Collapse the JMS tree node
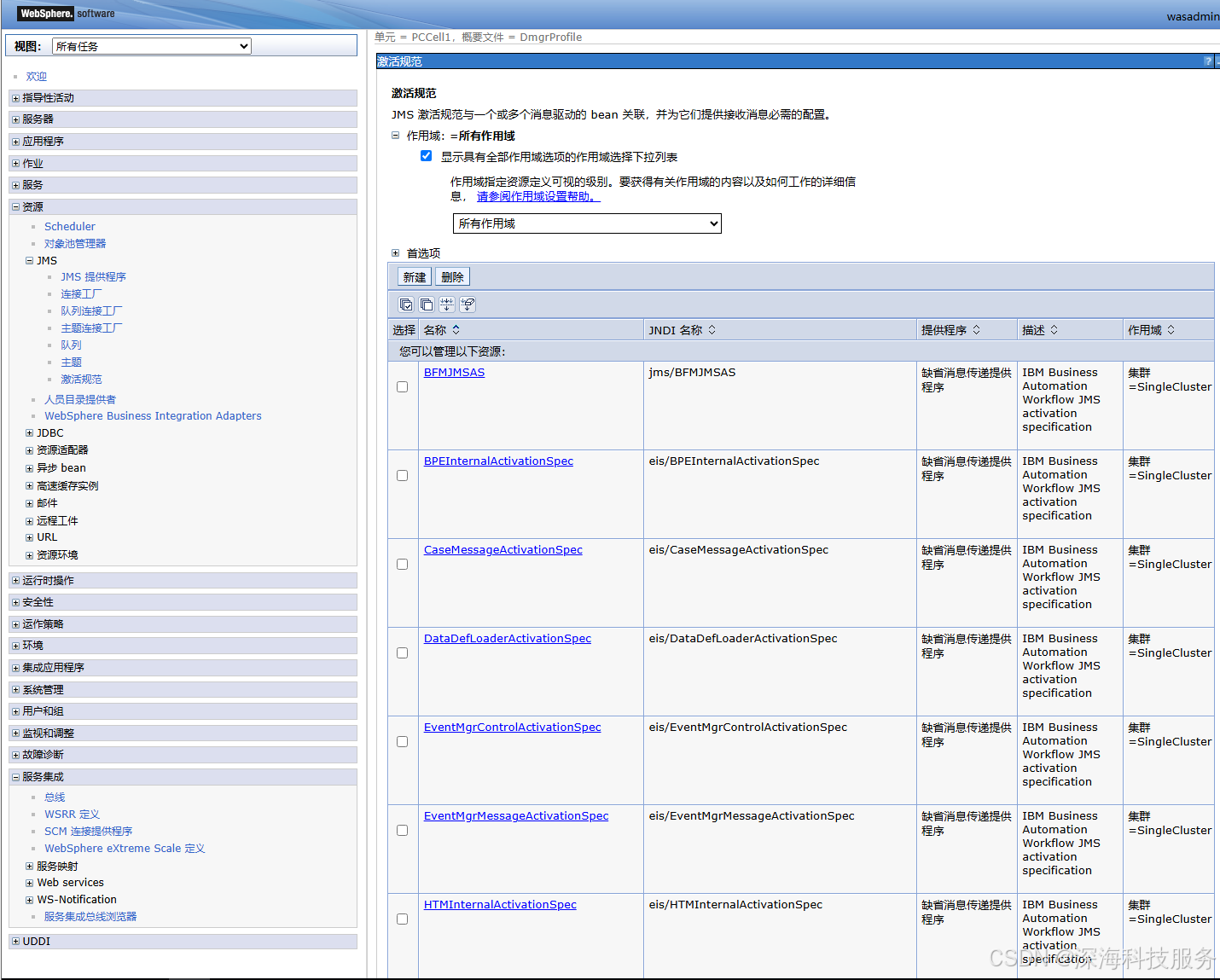 pyautogui.click(x=29, y=261)
